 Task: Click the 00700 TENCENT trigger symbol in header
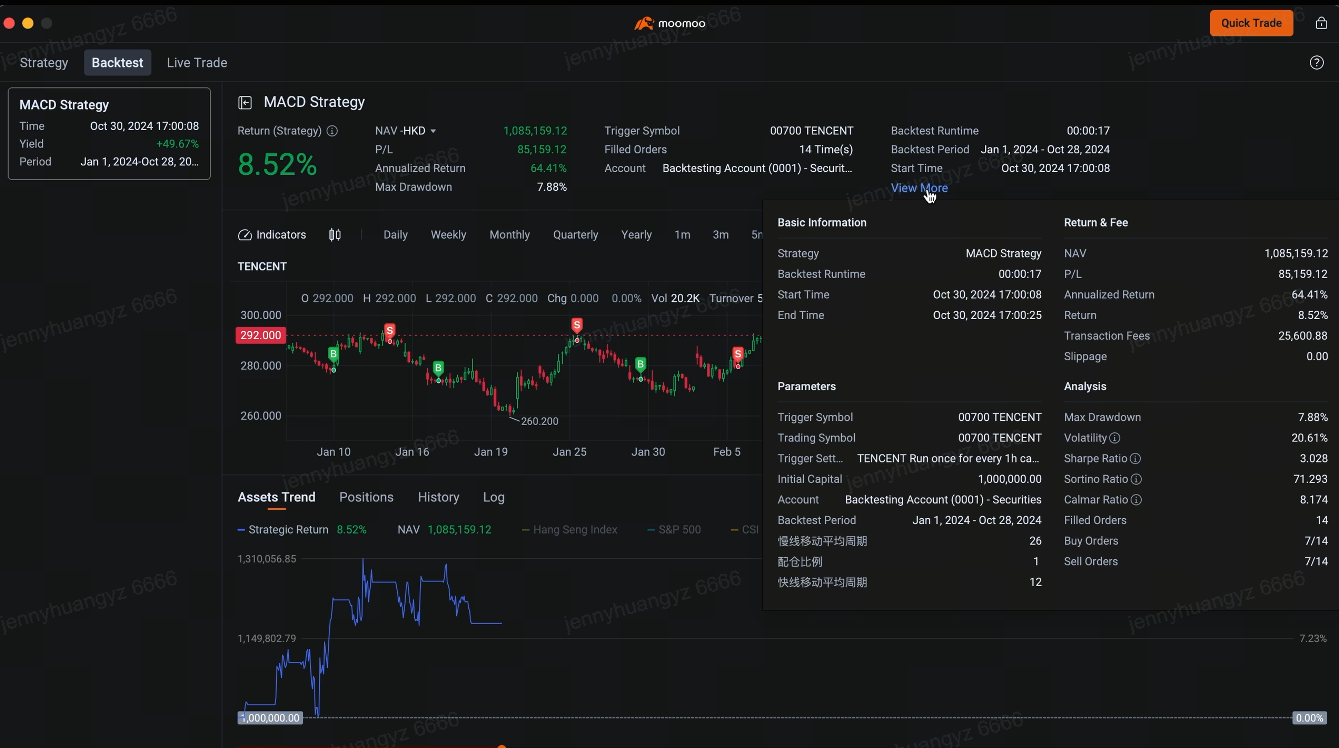(x=811, y=131)
